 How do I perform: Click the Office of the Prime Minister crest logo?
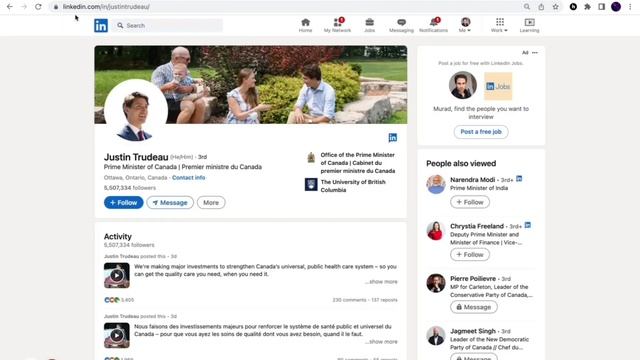pos(311,158)
